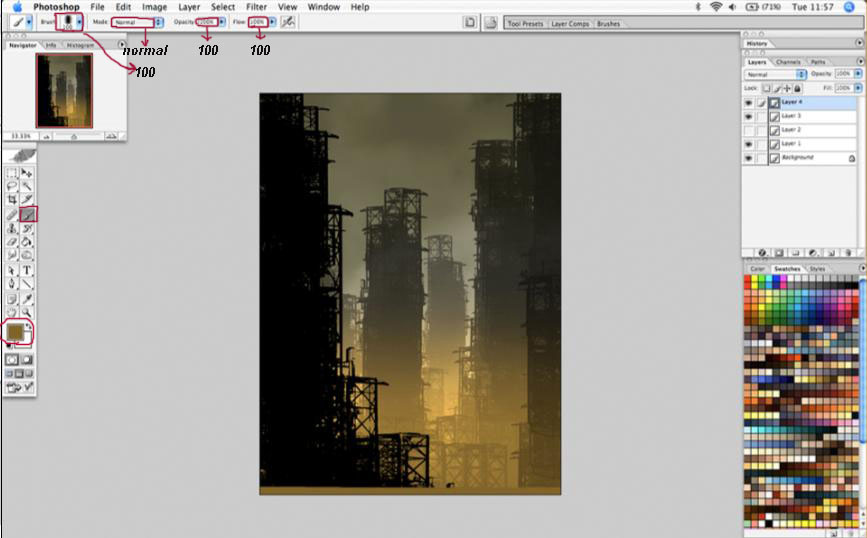Viewport: 867px width, 538px height.
Task: Open the tool preset picker arrow
Action: [x=29, y=22]
